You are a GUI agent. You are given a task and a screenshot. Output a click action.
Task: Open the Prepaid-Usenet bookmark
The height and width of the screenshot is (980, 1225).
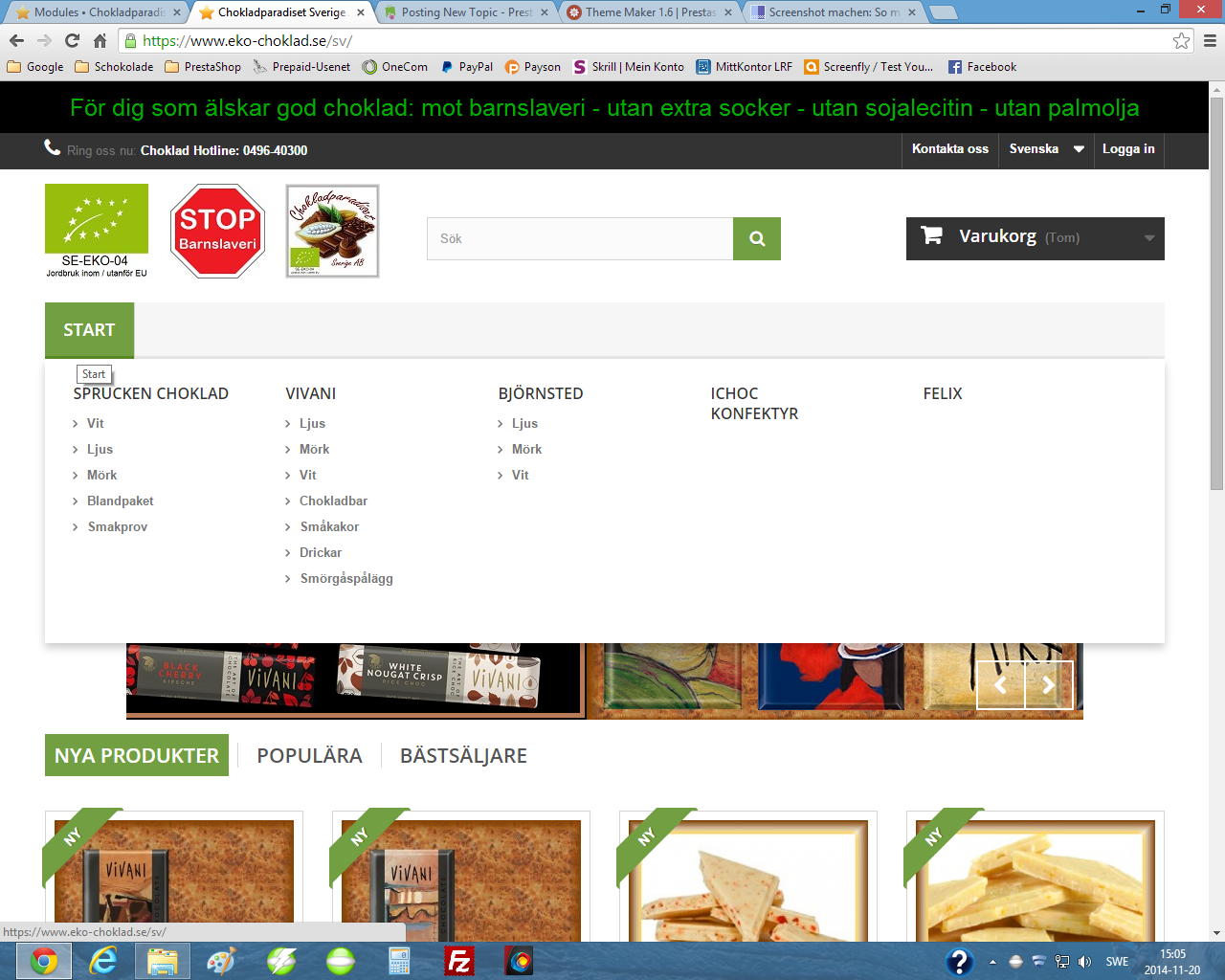302,67
